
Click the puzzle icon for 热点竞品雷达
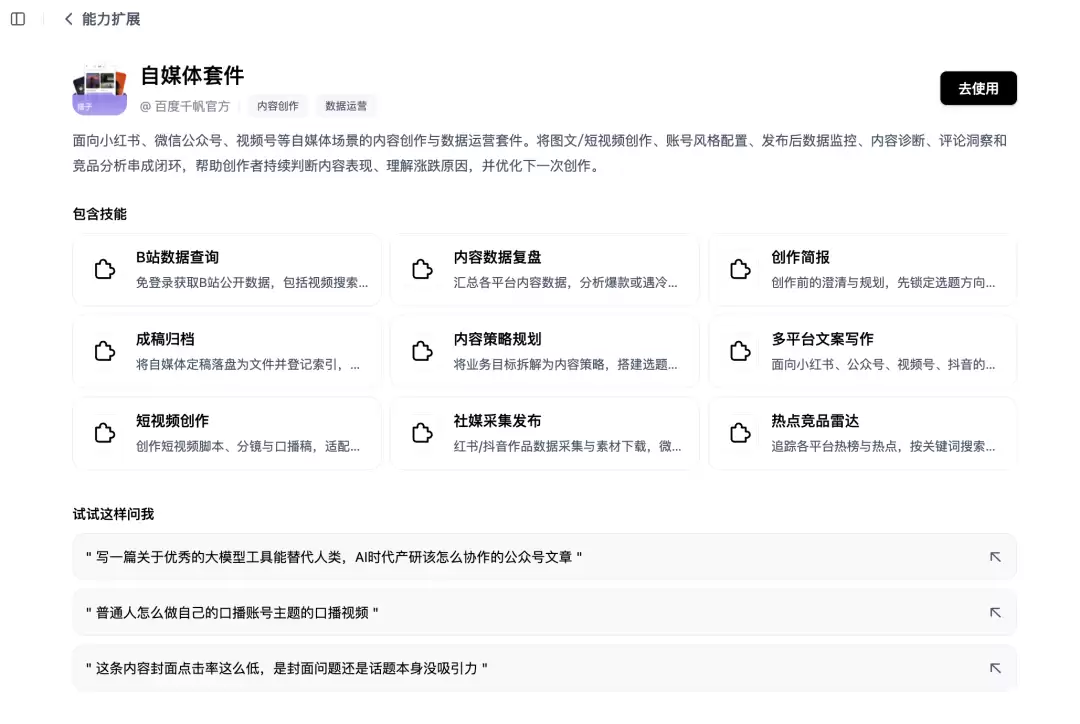(740, 433)
